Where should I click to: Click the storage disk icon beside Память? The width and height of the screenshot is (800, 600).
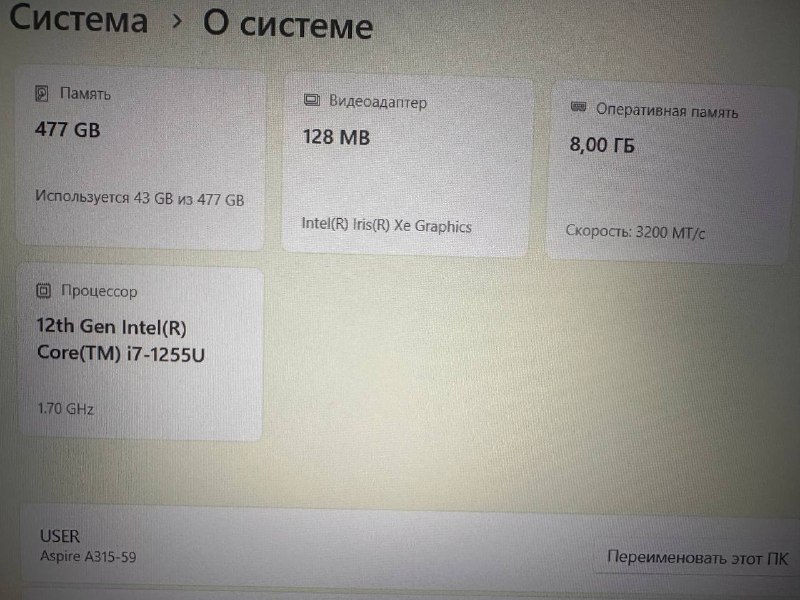42,94
